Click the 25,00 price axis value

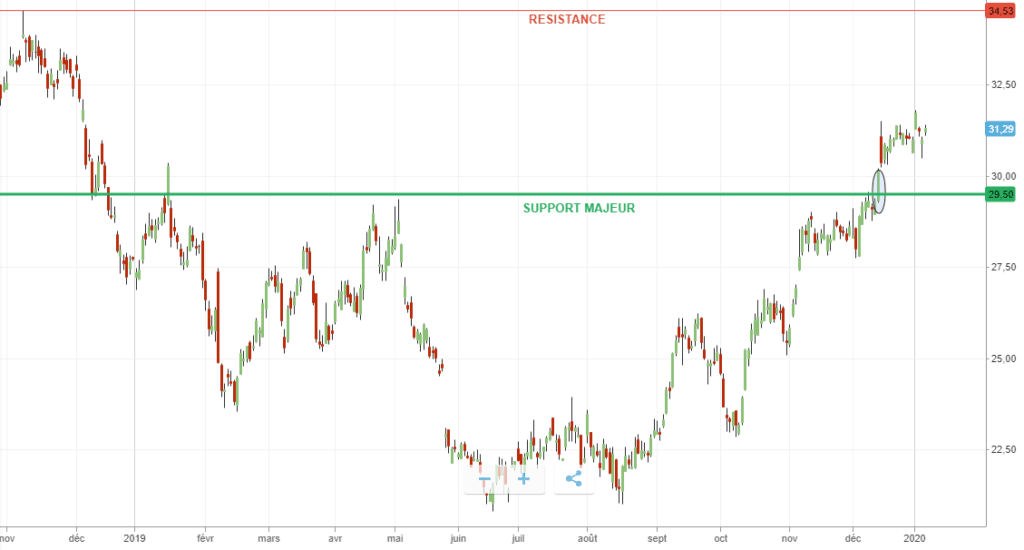(1003, 359)
